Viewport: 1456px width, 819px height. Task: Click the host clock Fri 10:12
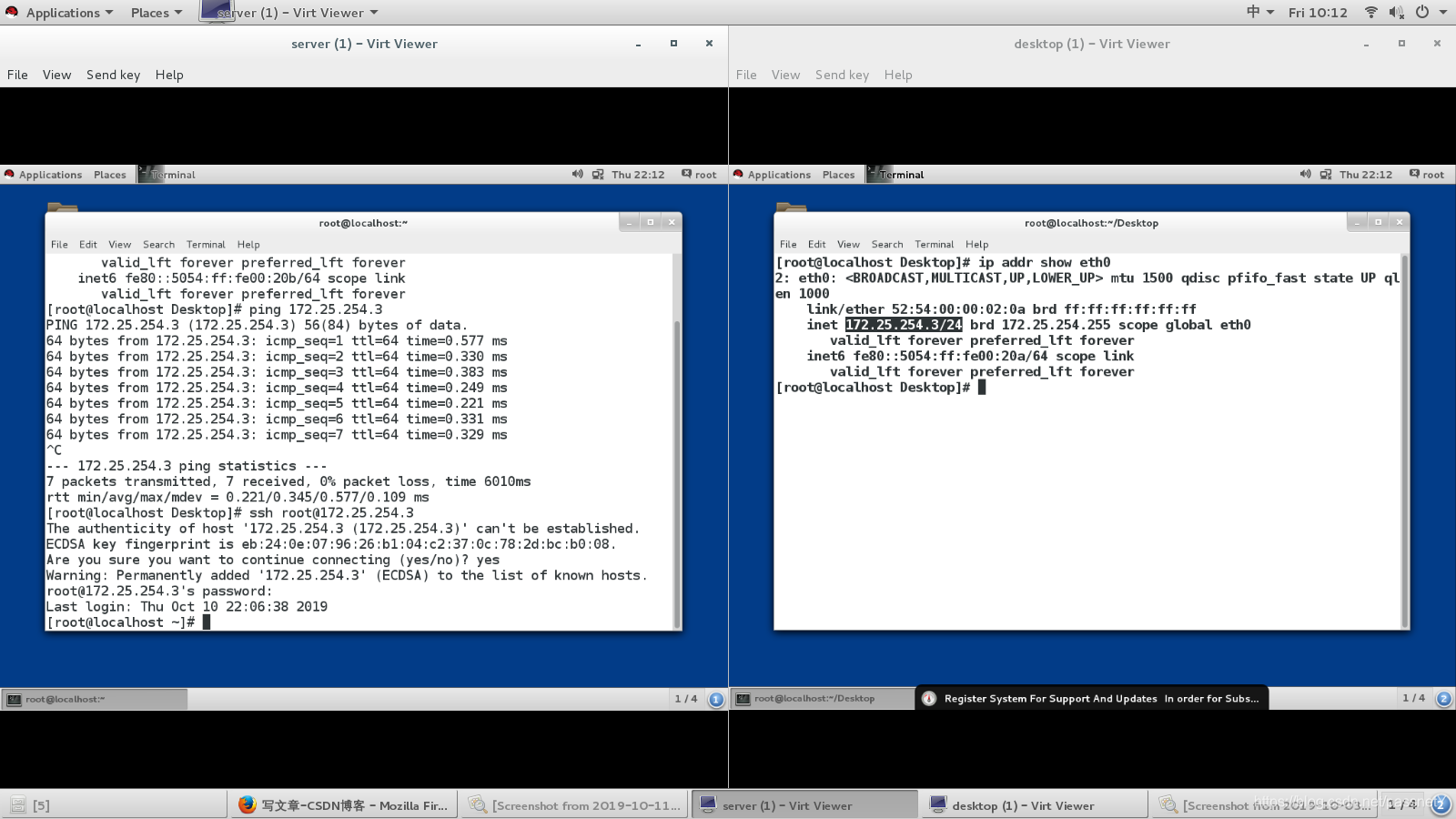point(1318,13)
